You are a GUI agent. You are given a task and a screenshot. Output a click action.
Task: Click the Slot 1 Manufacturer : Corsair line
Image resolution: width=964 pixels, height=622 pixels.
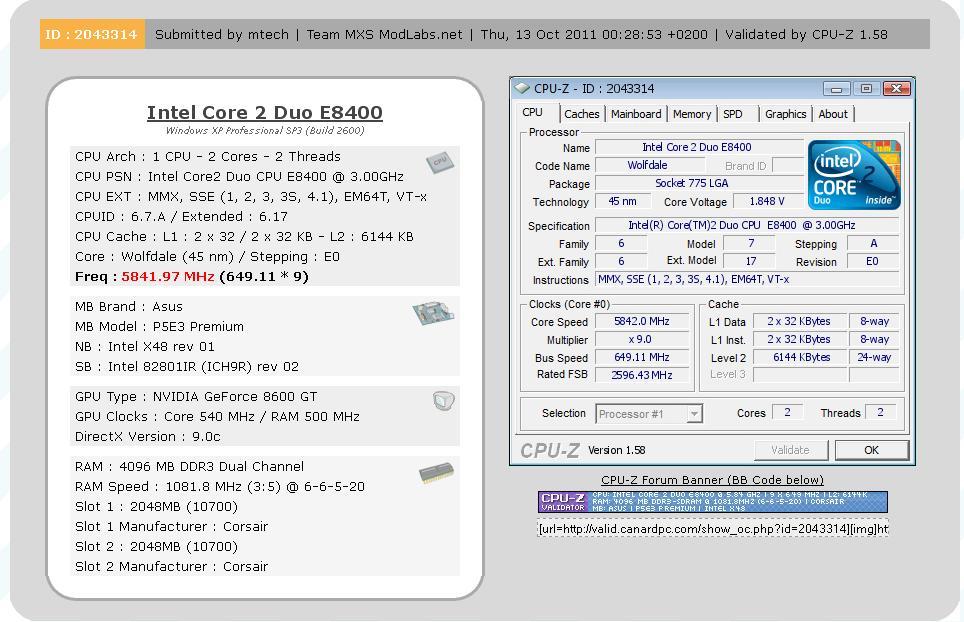[x=172, y=527]
